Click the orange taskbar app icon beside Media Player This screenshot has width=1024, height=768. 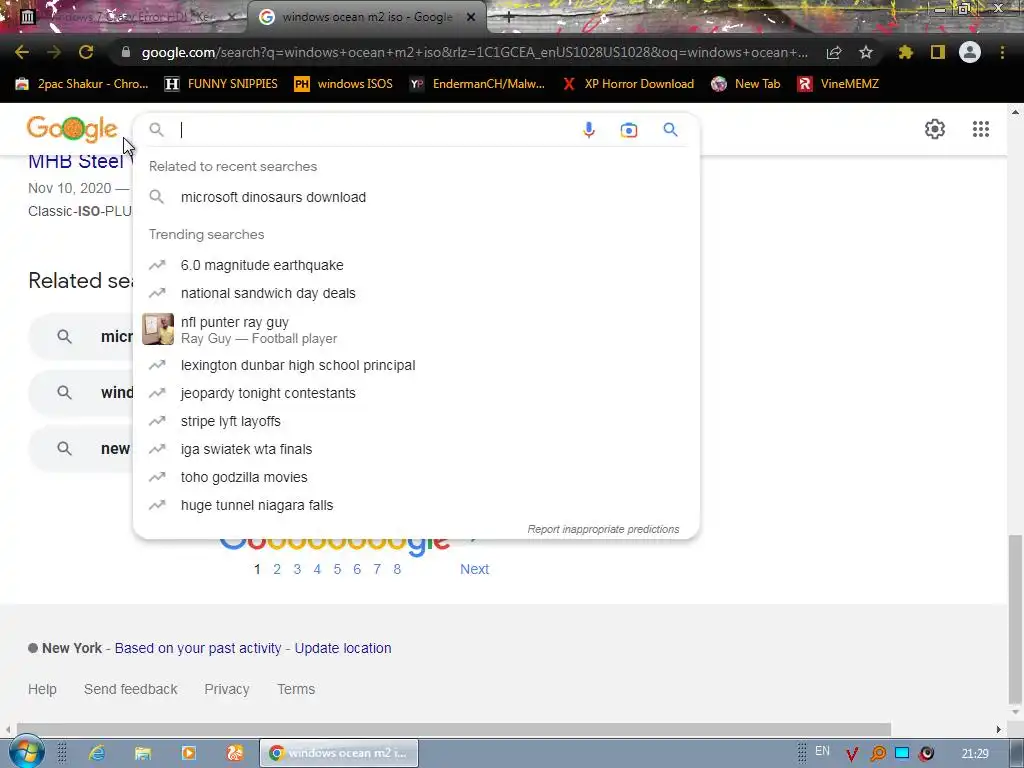click(x=235, y=753)
